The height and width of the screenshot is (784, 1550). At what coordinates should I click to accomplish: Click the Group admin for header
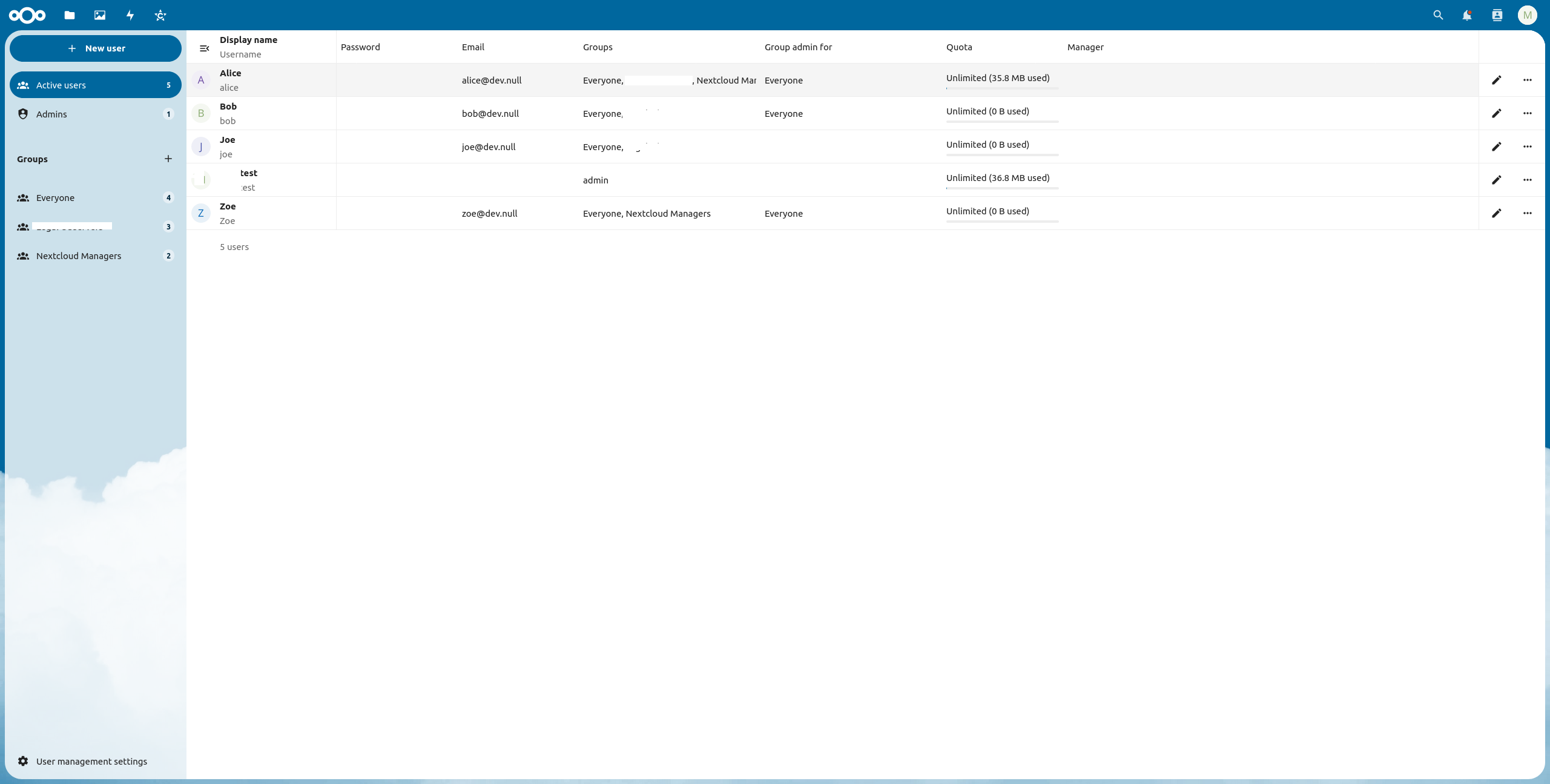tap(798, 47)
